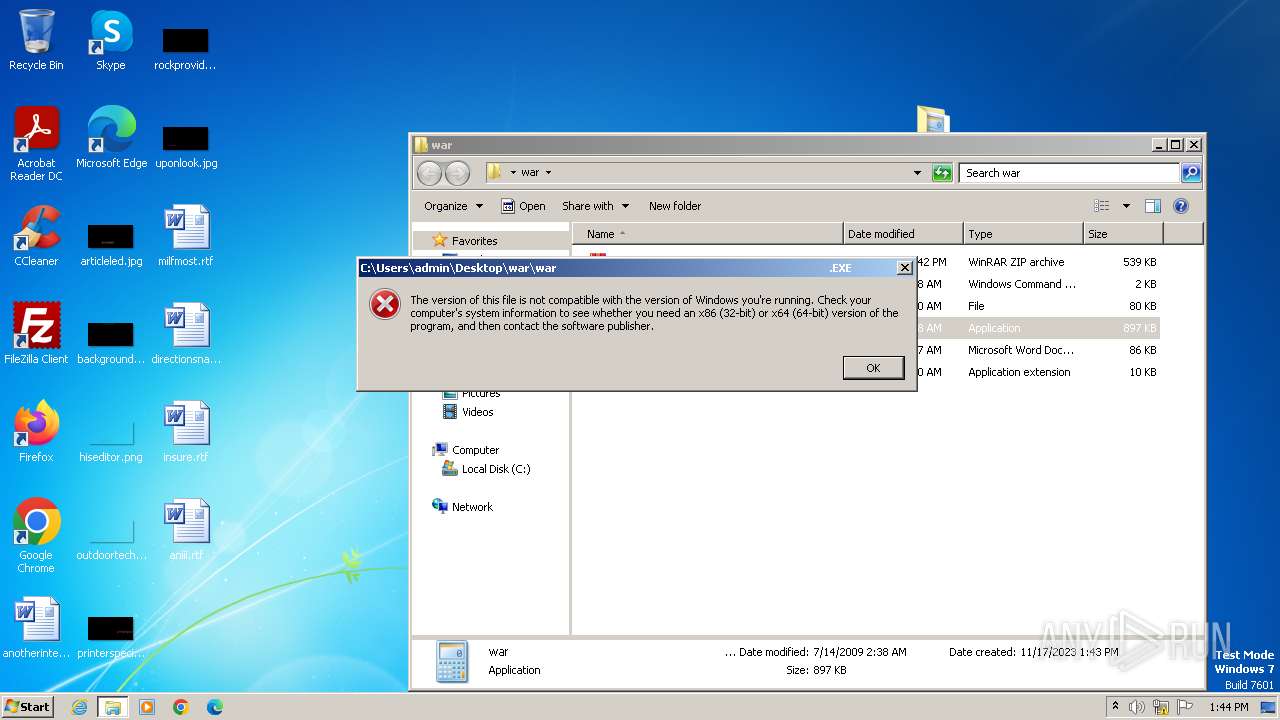
Task: Select the directionsna... document on desktop
Action: coord(185,334)
